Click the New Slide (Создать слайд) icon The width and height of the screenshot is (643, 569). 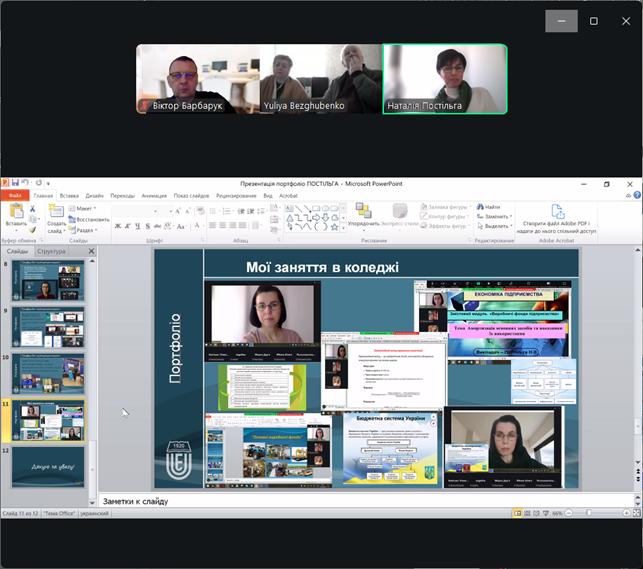pyautogui.click(x=56, y=211)
